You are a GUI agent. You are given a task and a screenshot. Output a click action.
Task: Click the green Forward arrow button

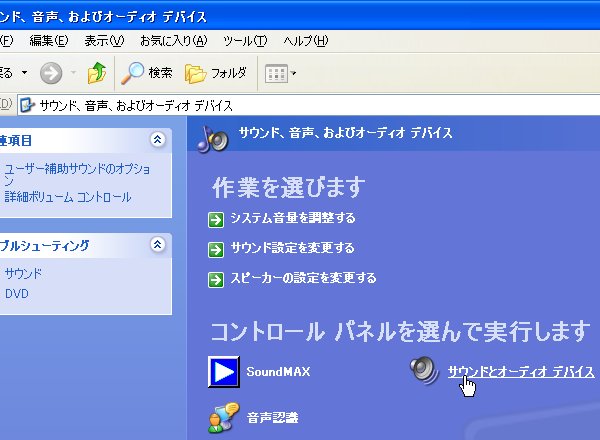(x=50, y=73)
